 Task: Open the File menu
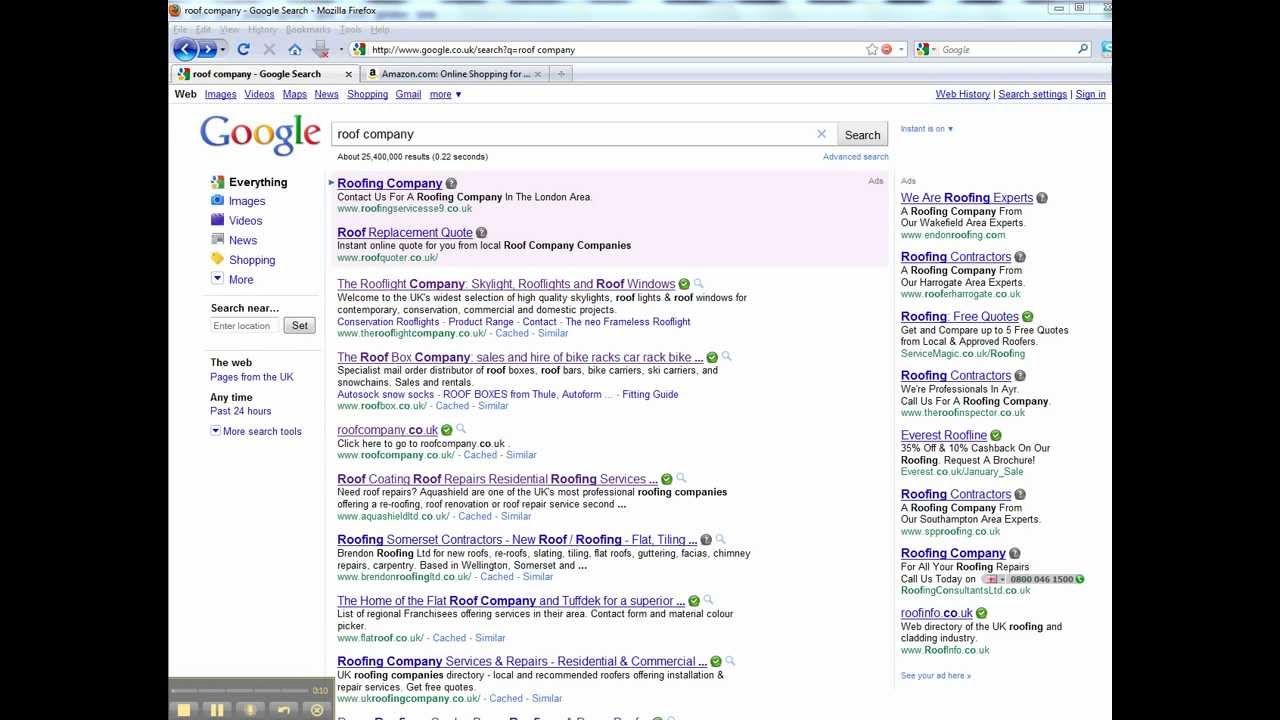180,30
